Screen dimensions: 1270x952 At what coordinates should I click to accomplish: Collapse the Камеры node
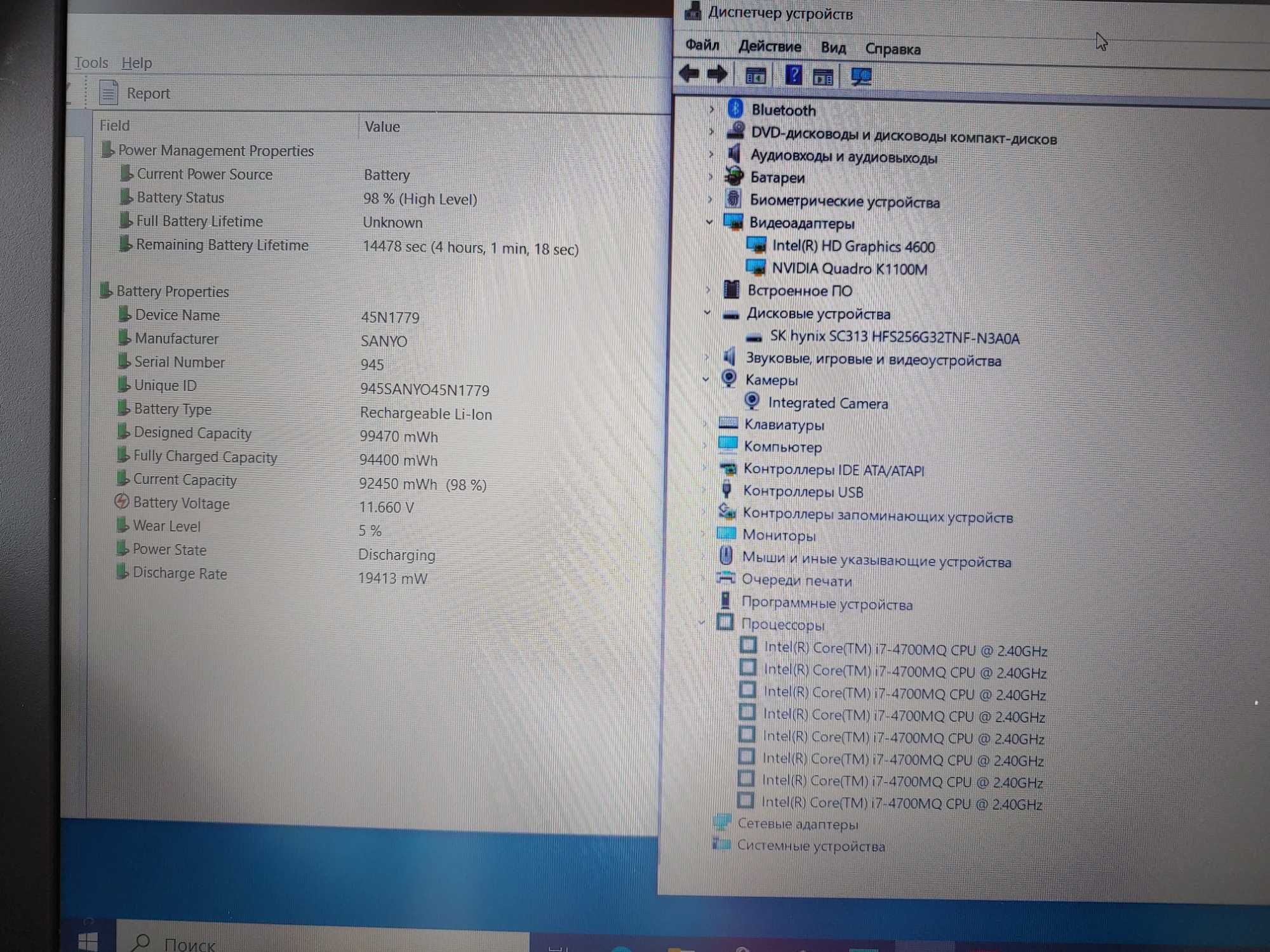pos(705,379)
